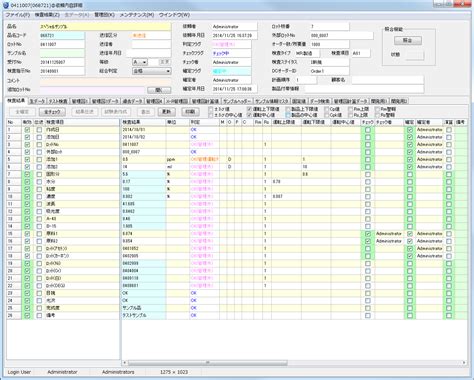This screenshot has width=474, height=380.
Task: Click the 'A01' value field
Action: tap(361, 53)
